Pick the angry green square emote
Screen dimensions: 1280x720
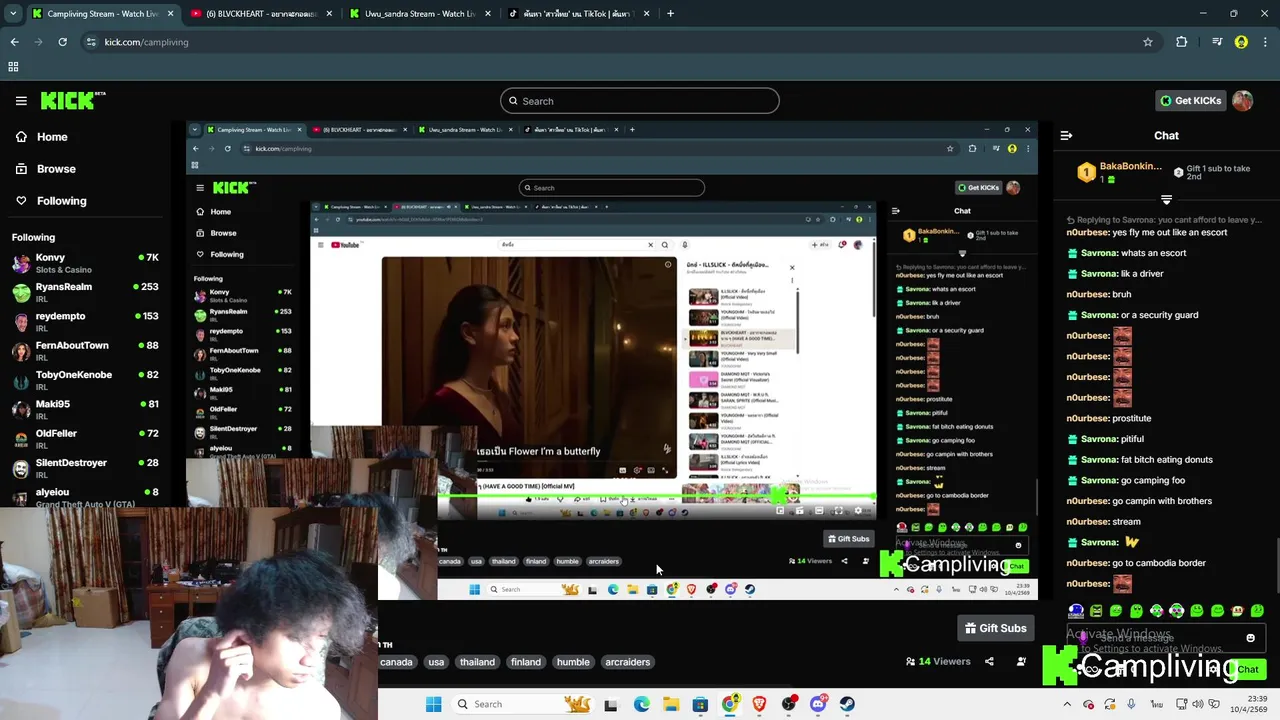click(1096, 610)
